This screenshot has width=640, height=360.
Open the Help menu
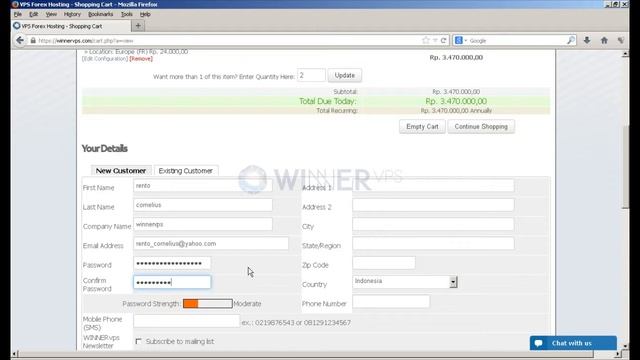145,14
